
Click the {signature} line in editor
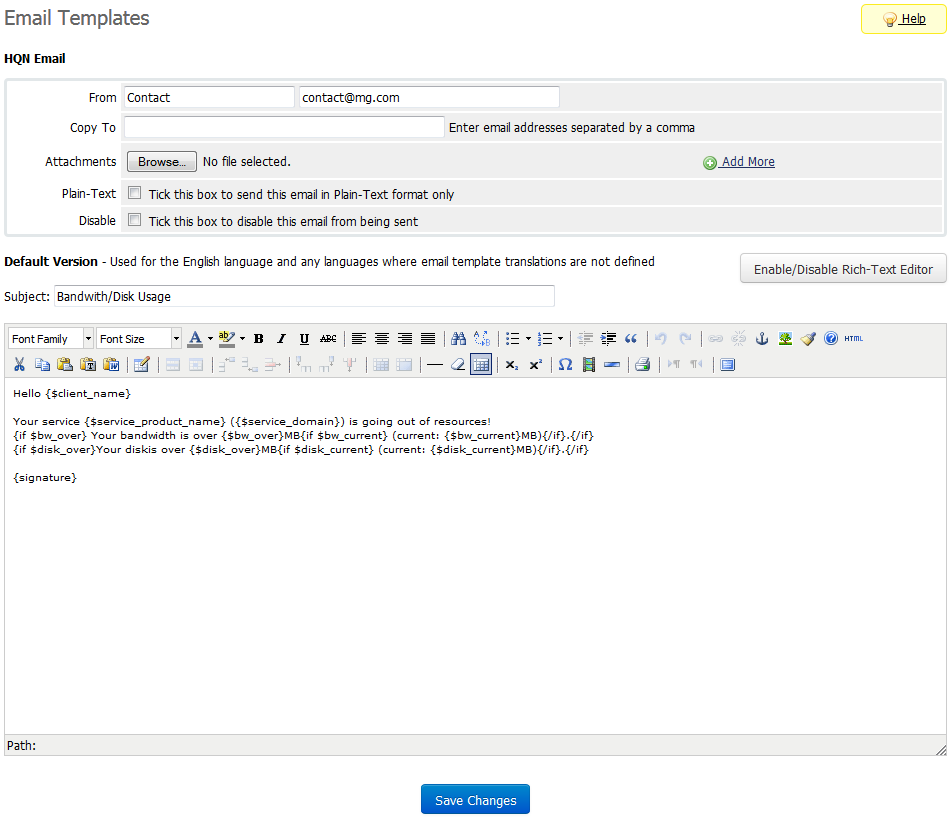tap(45, 478)
